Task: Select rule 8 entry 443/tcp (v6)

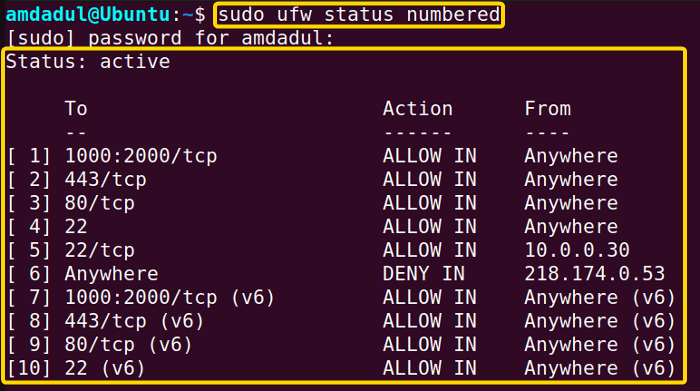Action: 134,321
